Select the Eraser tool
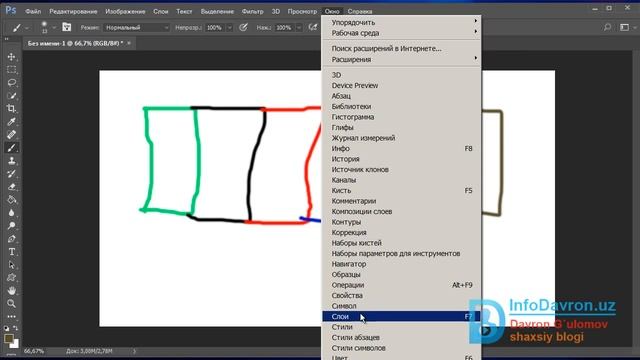 pyautogui.click(x=11, y=187)
